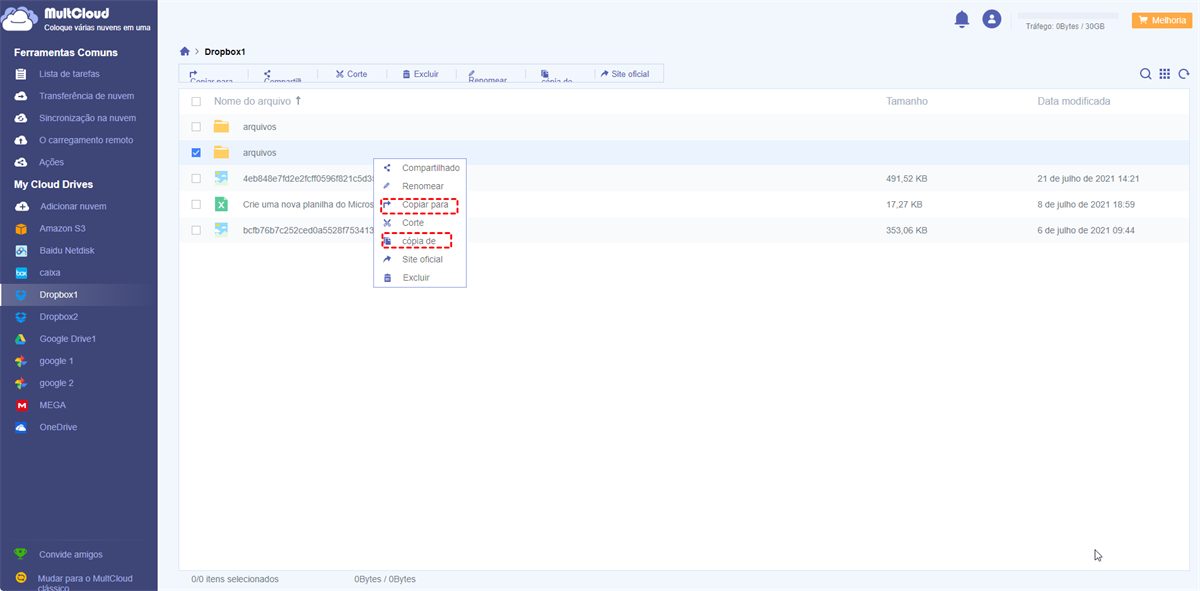Open the MEGA cloud drive

[x=52, y=405]
